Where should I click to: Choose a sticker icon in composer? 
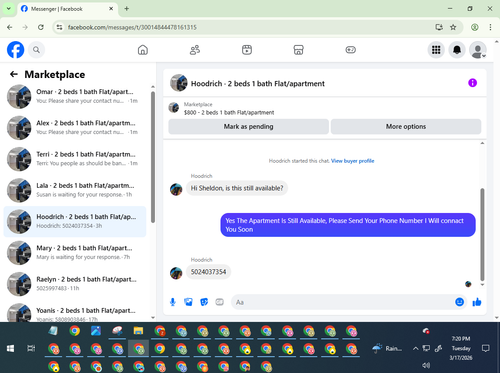204,302
